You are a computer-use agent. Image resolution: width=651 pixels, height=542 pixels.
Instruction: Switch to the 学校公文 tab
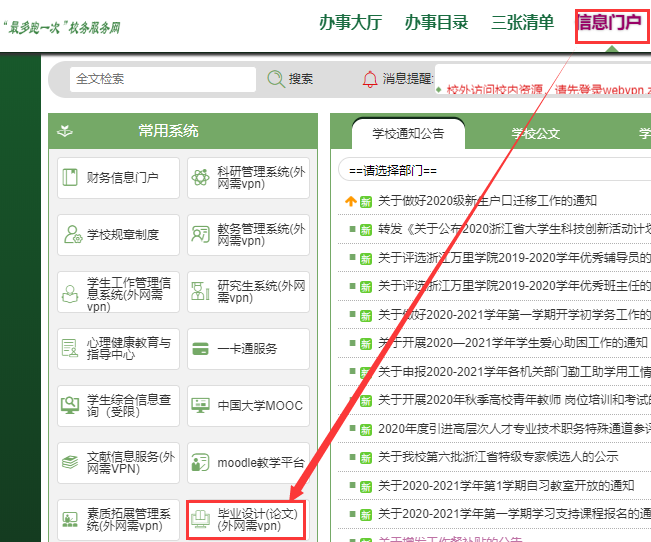[535, 132]
